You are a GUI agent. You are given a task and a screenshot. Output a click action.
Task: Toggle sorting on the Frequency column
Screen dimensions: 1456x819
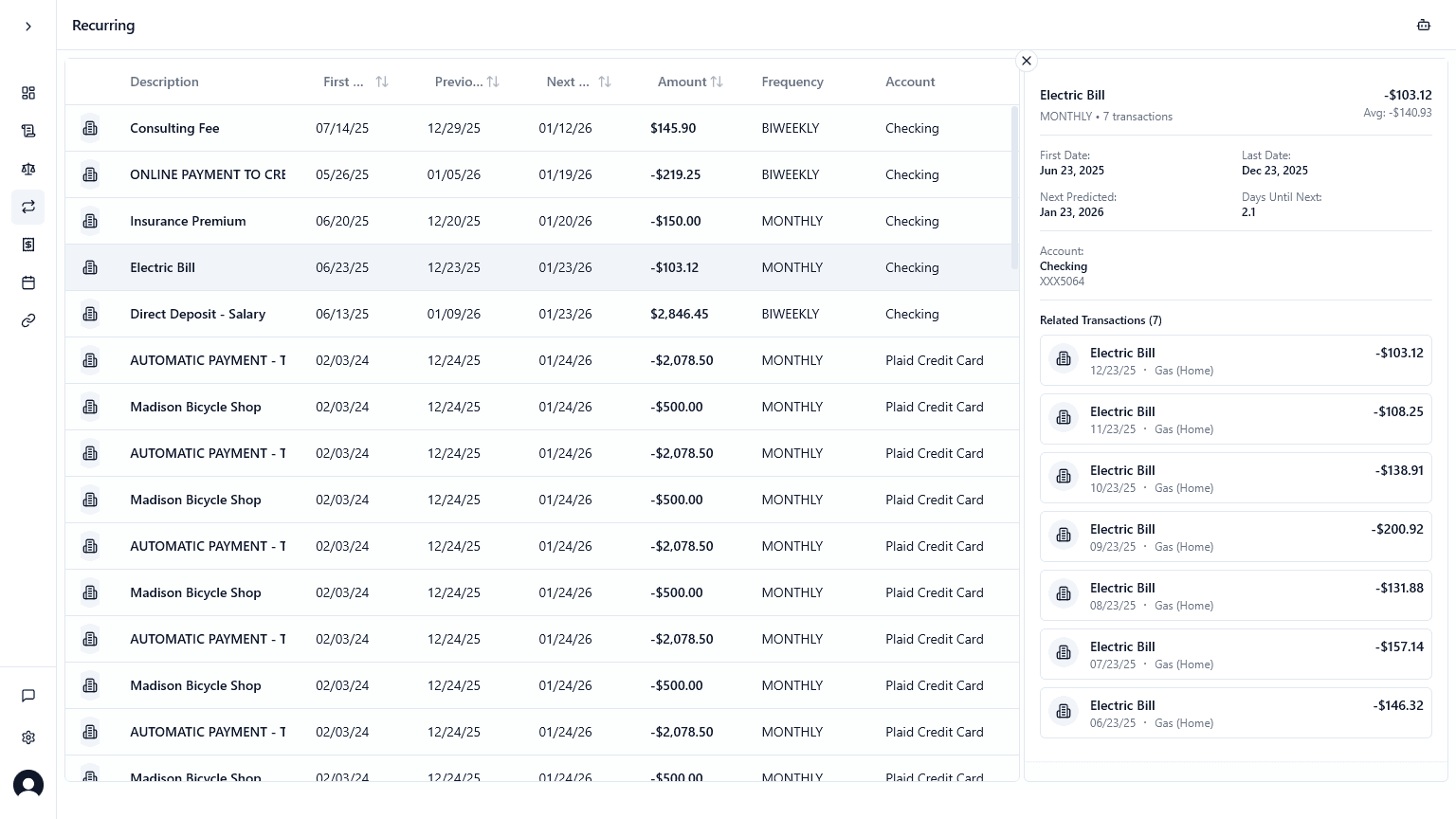point(792,82)
